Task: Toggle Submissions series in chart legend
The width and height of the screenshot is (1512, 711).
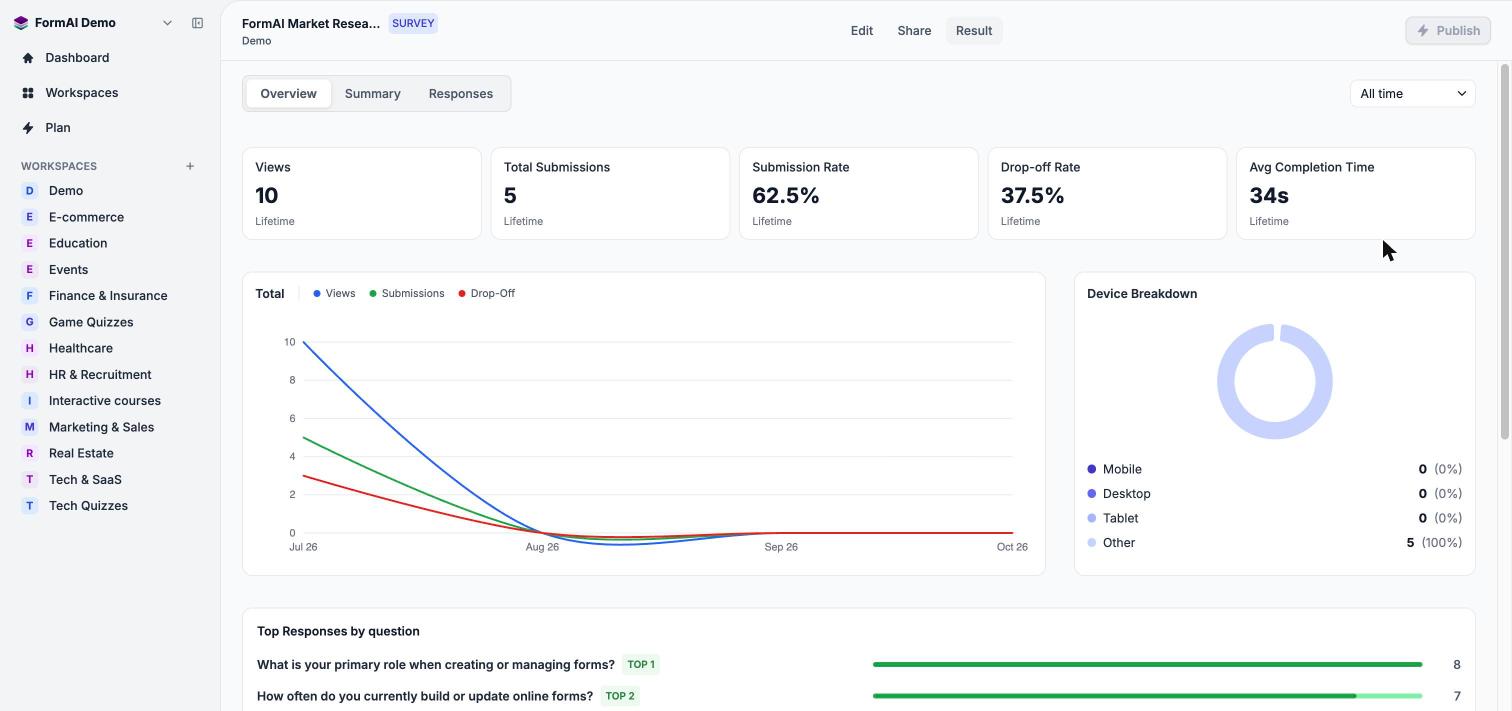Action: [x=407, y=294]
